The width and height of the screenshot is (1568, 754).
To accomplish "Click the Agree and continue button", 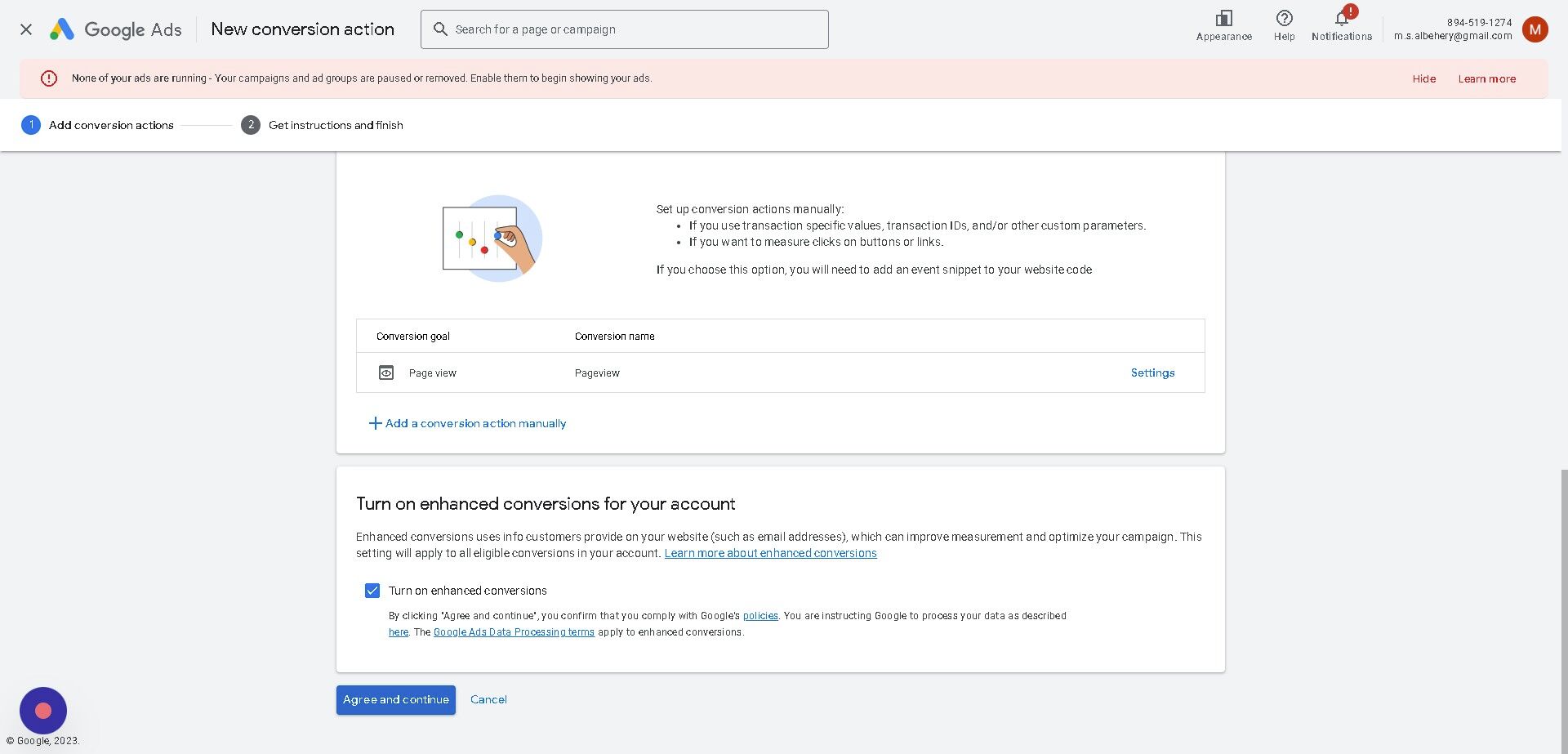I will [x=396, y=700].
